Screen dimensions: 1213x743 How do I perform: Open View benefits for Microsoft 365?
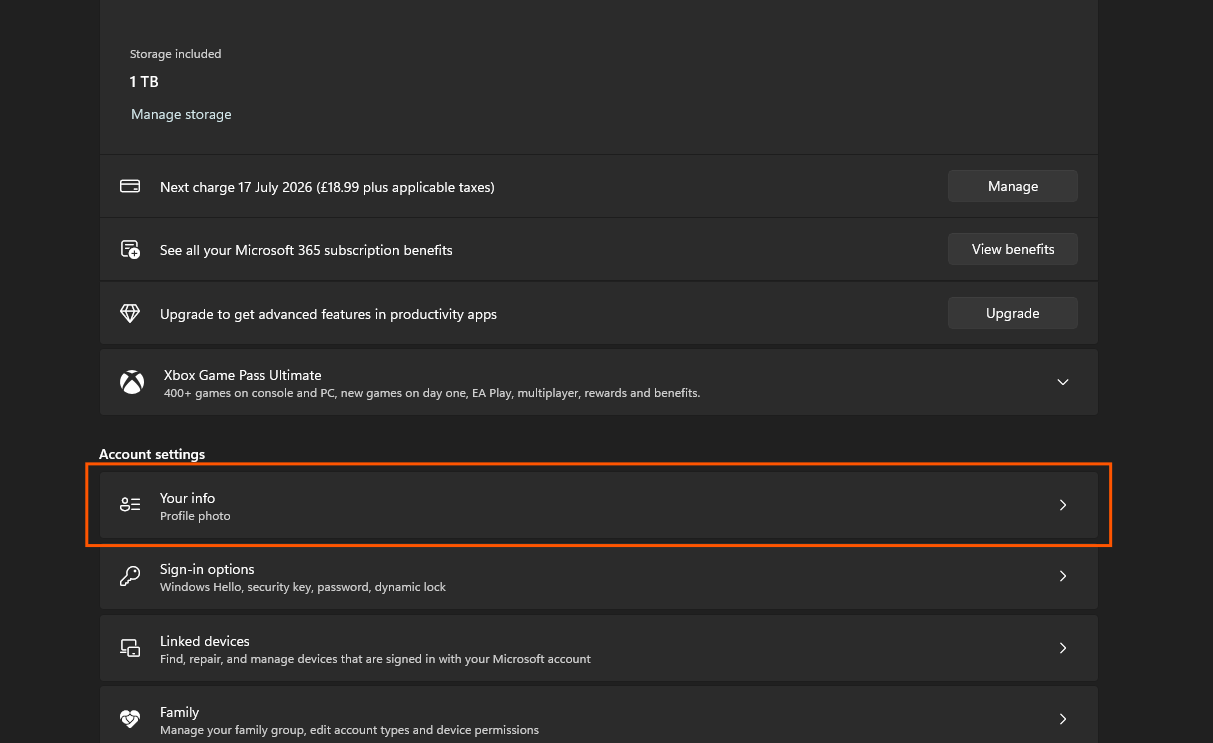1012,249
